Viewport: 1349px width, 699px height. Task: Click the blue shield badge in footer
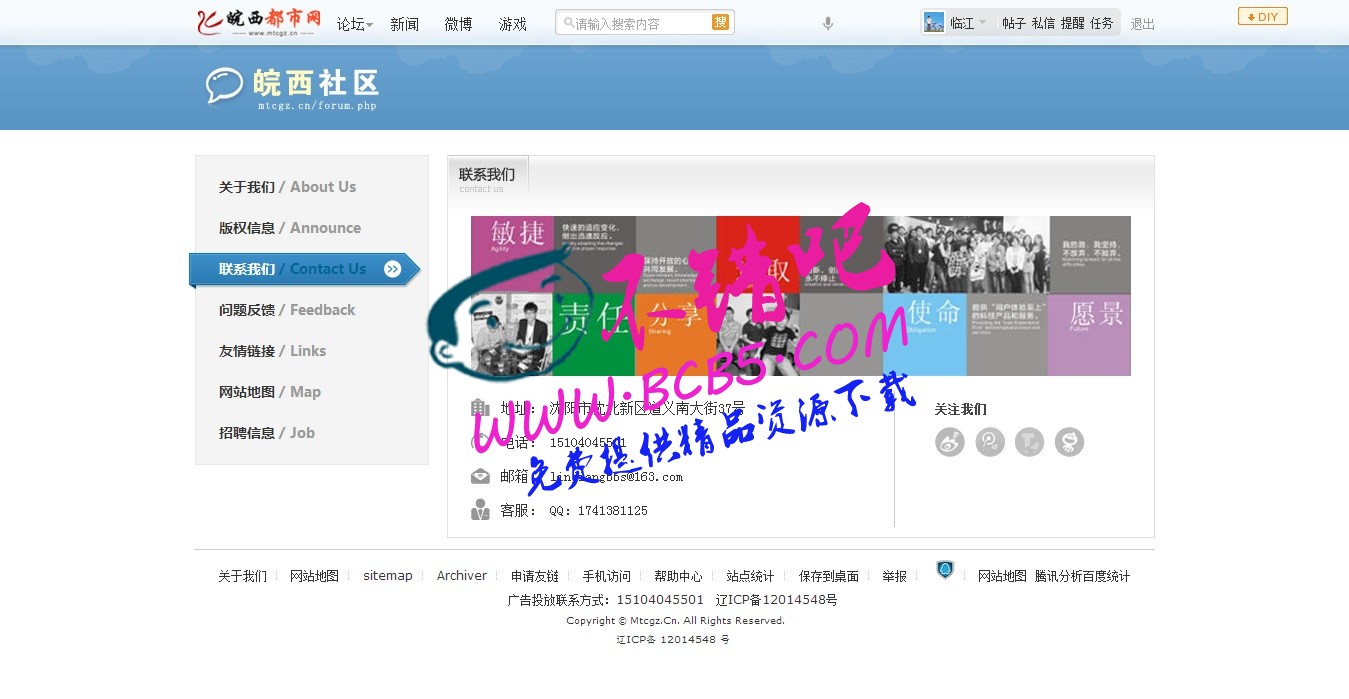point(945,570)
